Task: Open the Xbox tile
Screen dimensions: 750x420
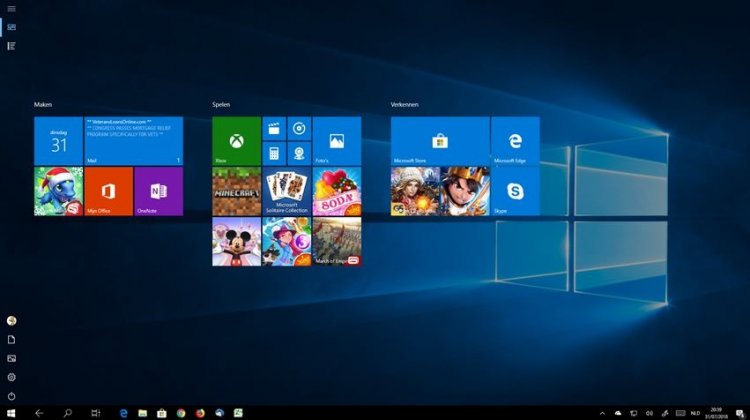Action: 236,141
